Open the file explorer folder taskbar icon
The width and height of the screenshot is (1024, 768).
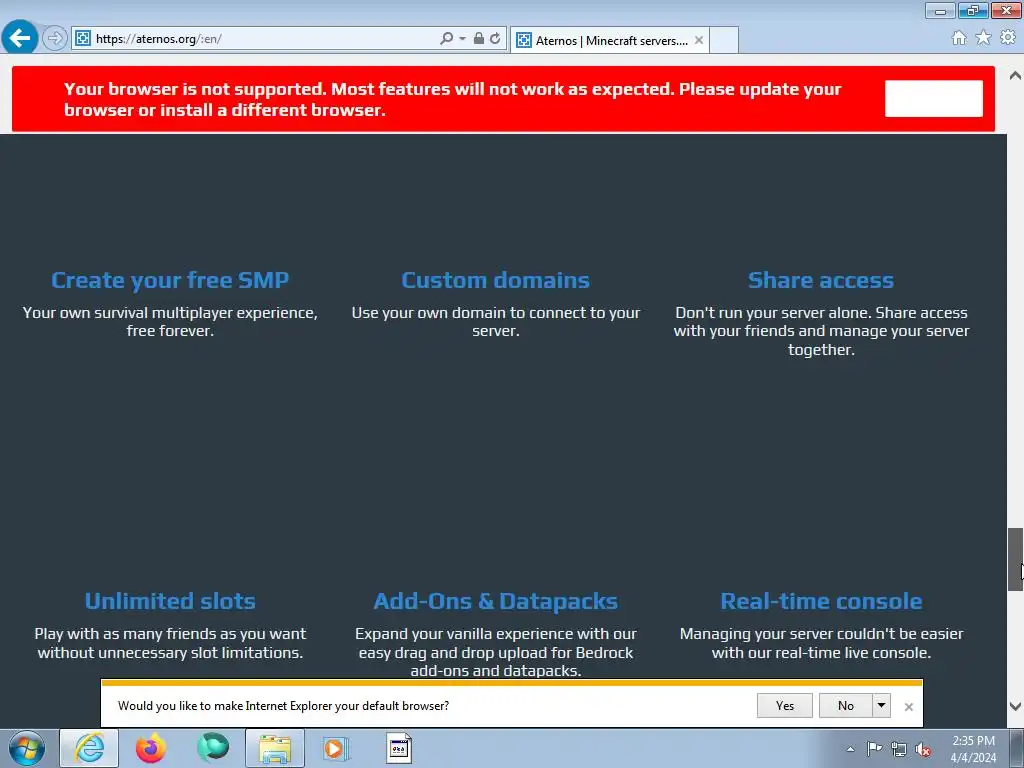[x=275, y=748]
